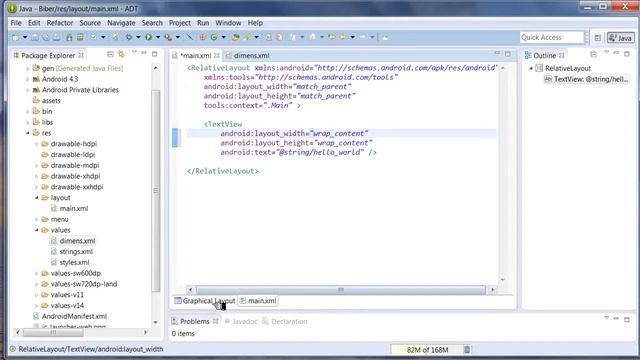640x360 pixels.
Task: Collapse RelativeLayout in Outline
Action: point(531,68)
